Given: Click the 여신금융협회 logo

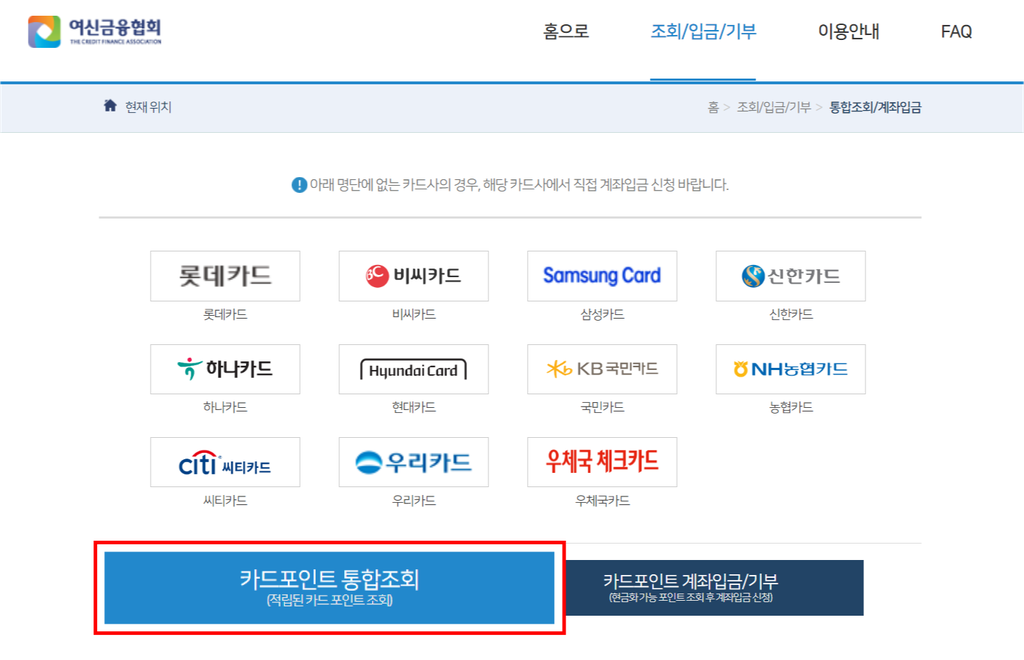Looking at the screenshot, I should [x=95, y=31].
